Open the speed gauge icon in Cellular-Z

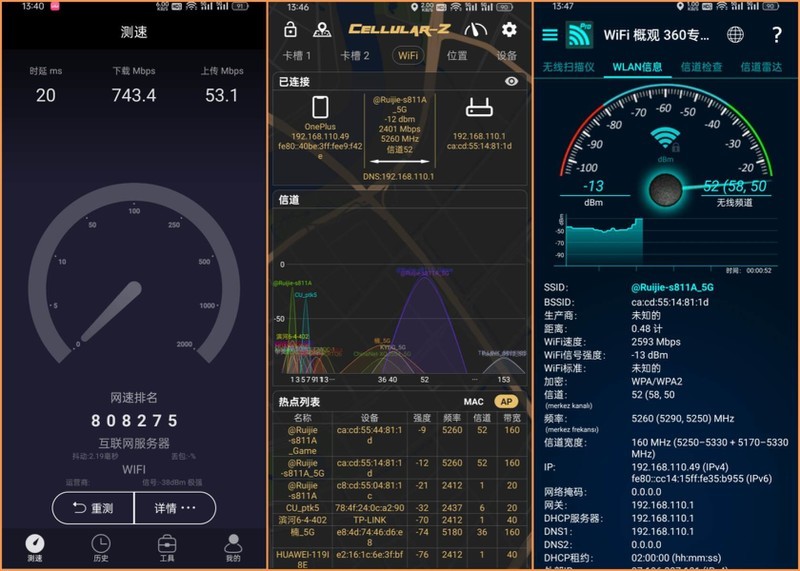pos(476,30)
